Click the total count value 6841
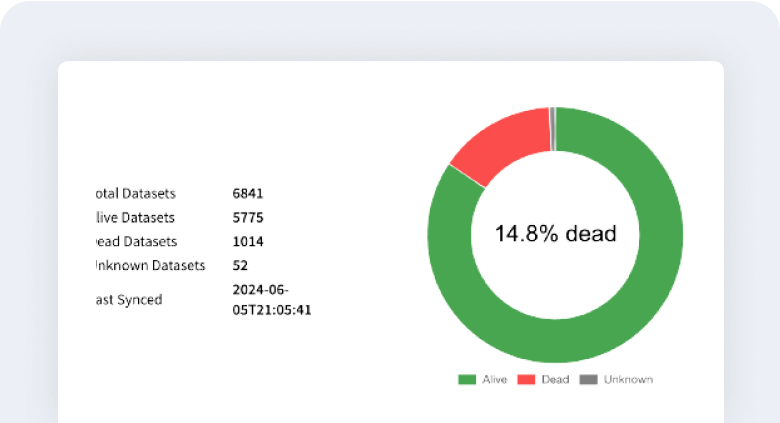780x423 pixels. (x=248, y=193)
